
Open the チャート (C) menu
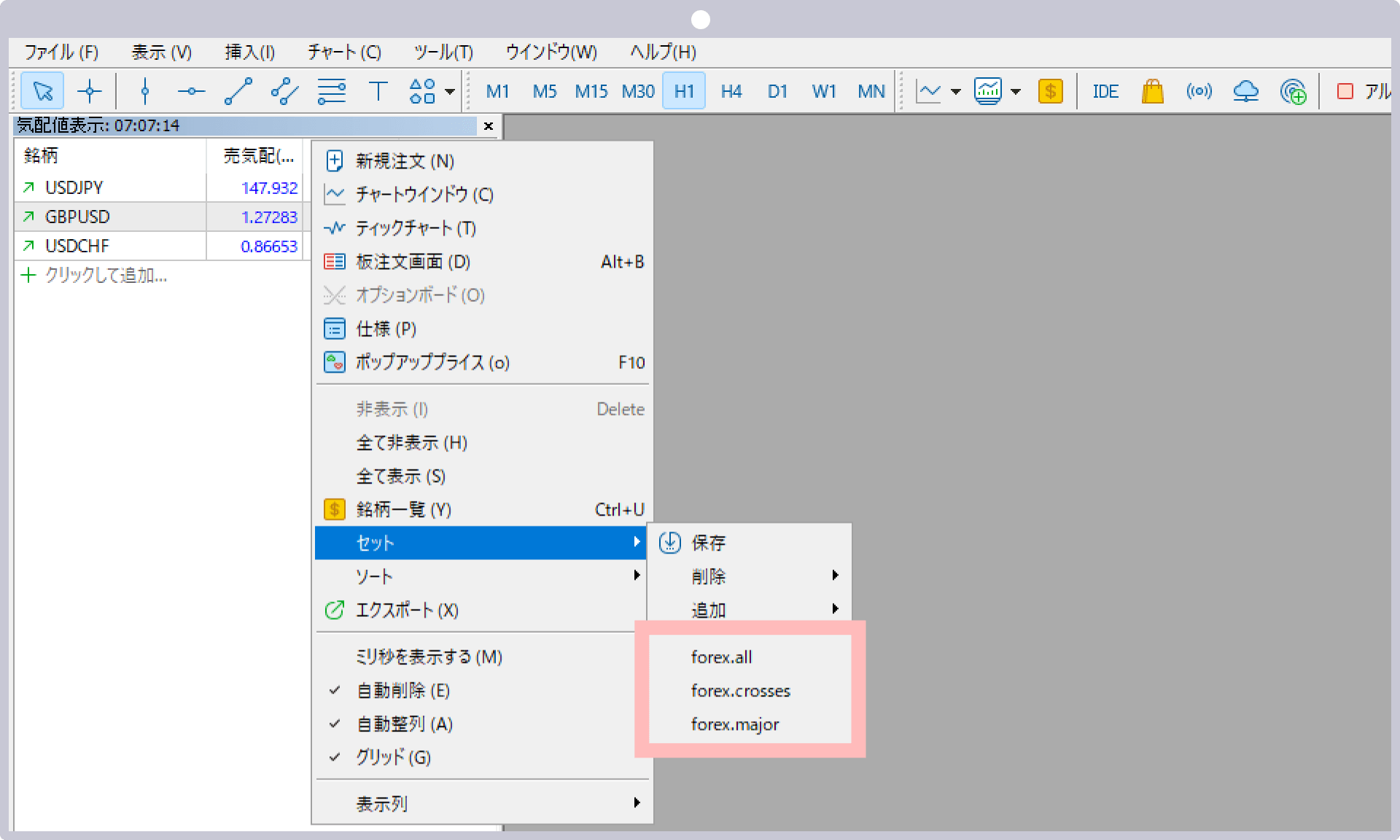(344, 52)
